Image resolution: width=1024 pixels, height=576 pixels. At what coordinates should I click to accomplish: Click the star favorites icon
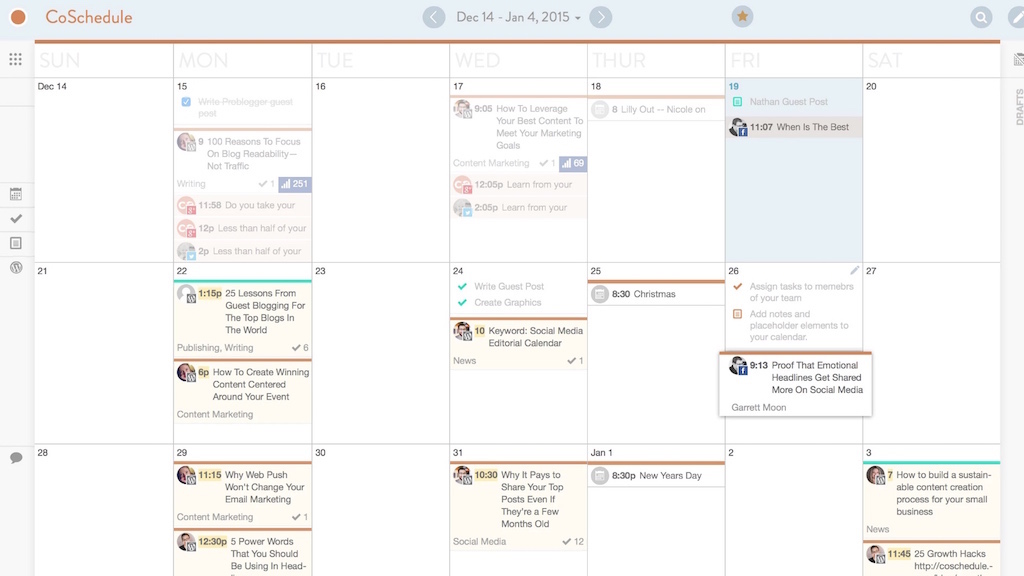coord(742,16)
